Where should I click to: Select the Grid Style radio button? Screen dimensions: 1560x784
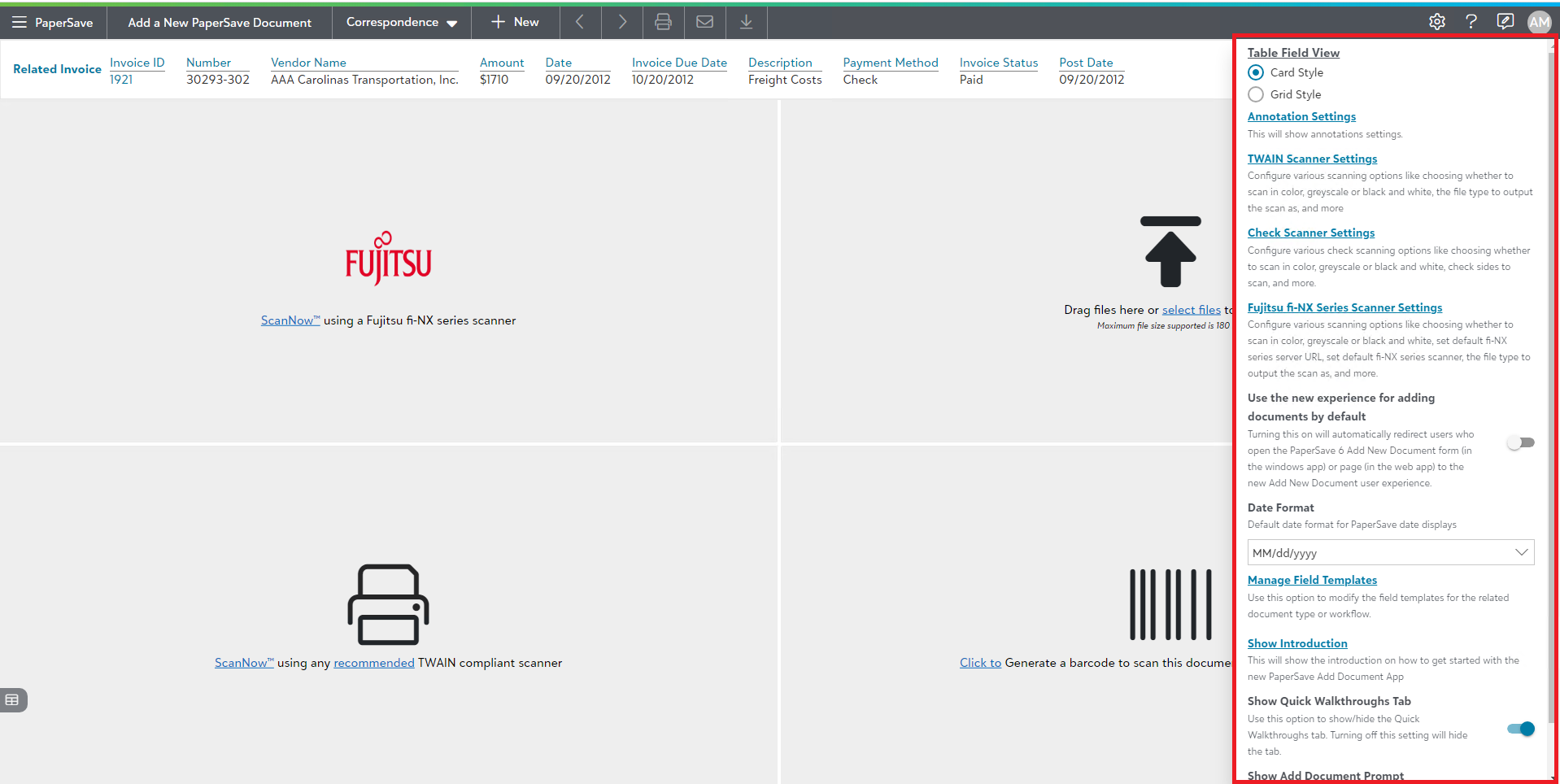click(x=1256, y=94)
